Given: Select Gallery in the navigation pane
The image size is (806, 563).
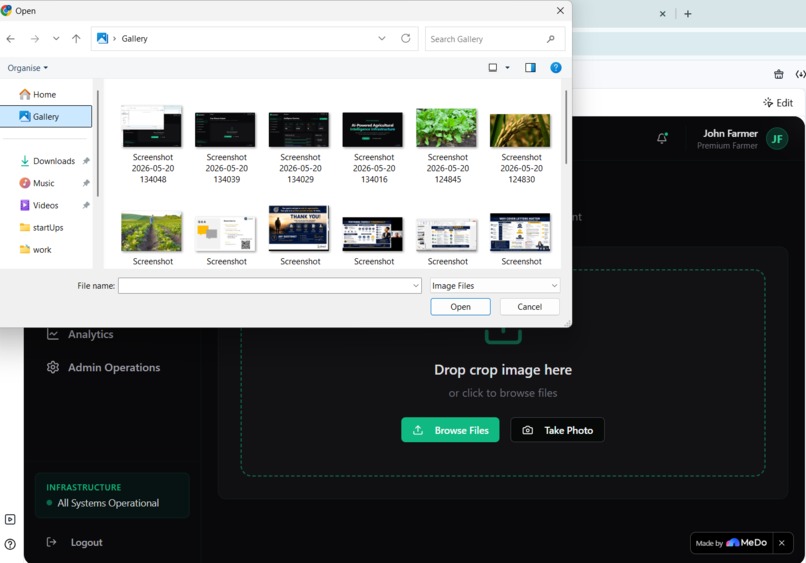Looking at the screenshot, I should pyautogui.click(x=46, y=117).
